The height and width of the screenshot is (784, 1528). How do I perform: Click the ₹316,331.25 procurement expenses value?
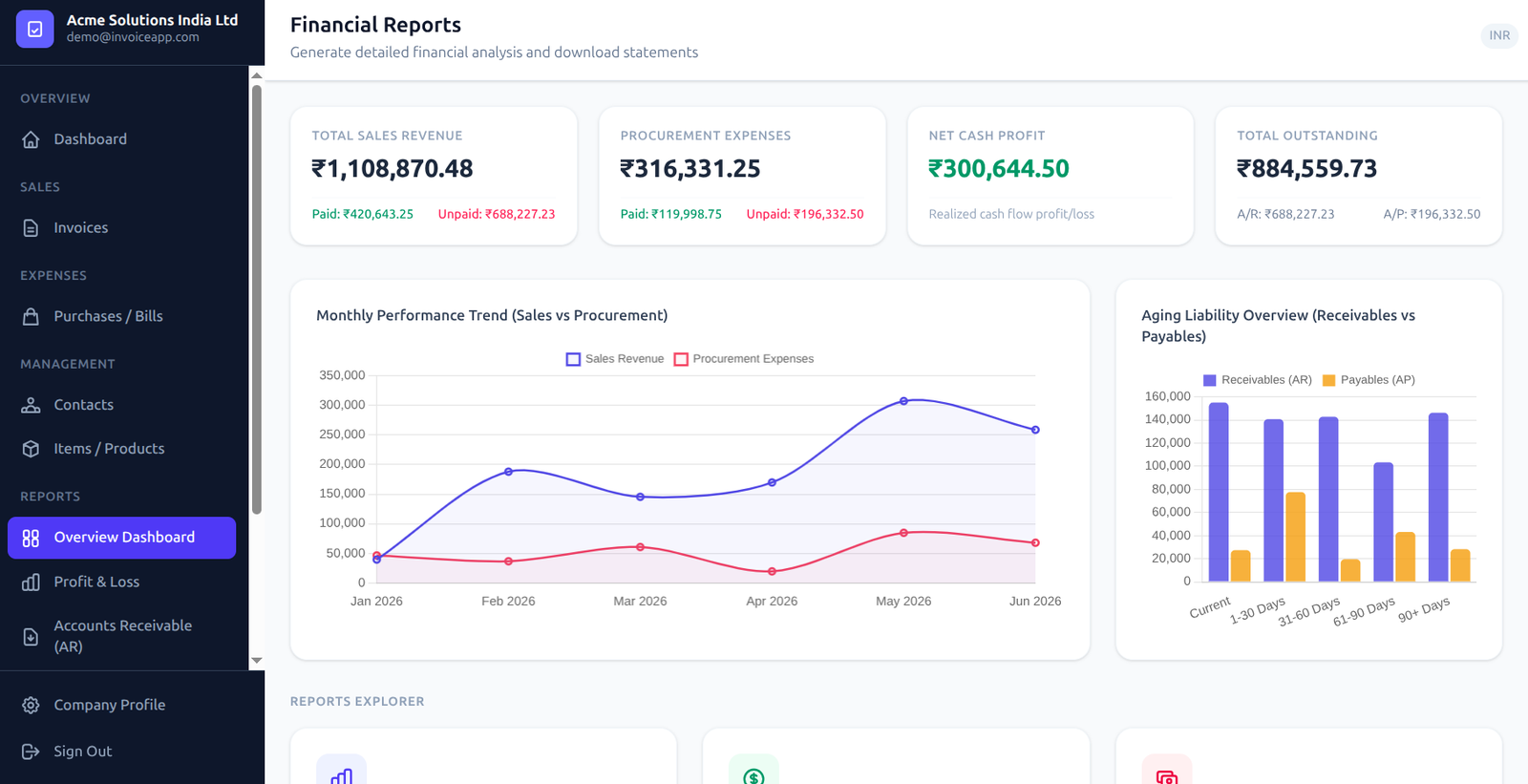tap(690, 169)
